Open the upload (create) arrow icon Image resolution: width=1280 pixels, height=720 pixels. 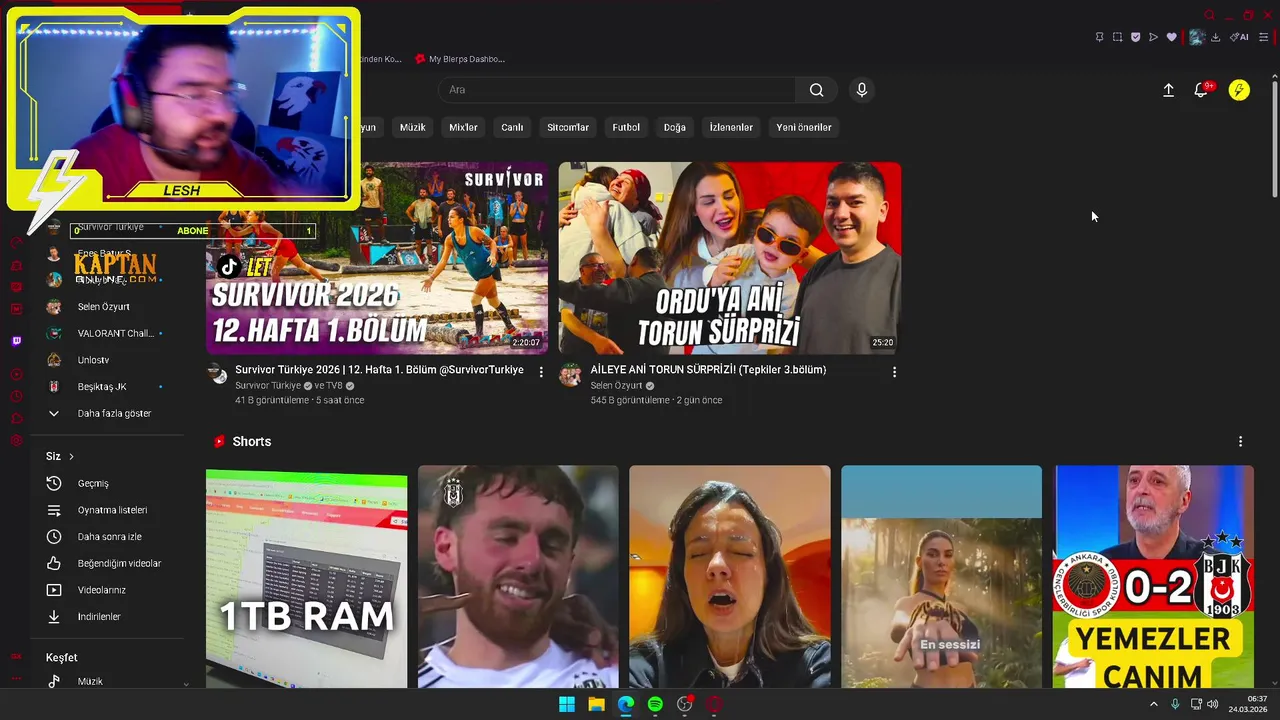[x=1168, y=90]
